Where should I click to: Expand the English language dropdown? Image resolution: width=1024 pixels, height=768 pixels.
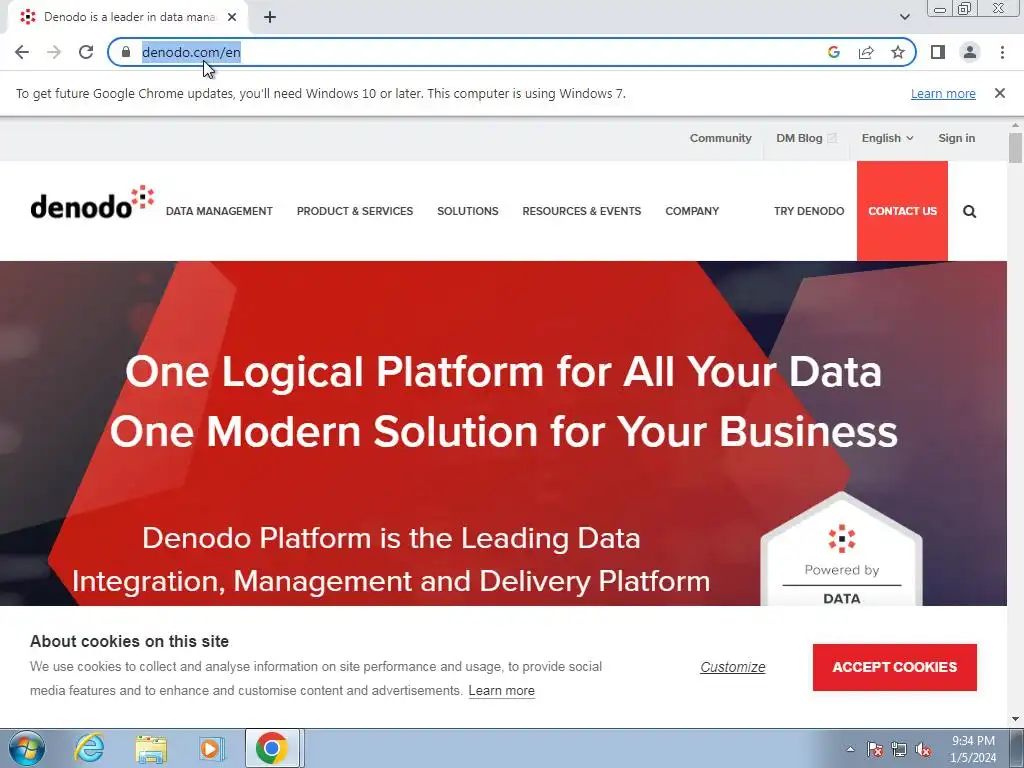click(887, 138)
